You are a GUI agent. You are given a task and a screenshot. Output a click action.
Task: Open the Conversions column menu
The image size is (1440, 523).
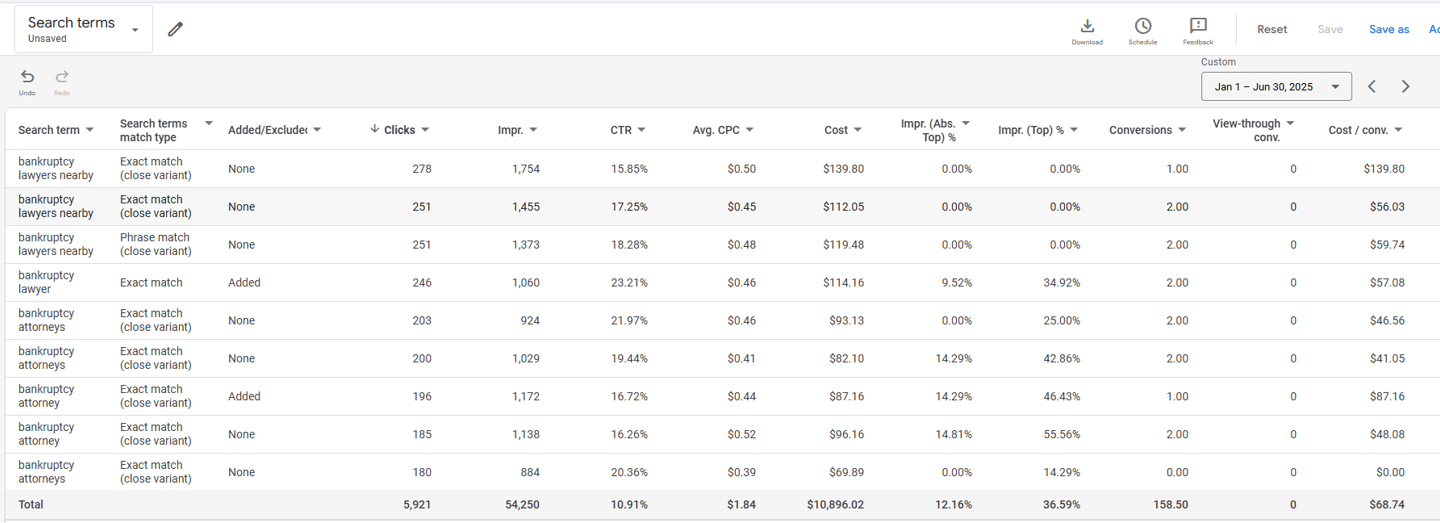pyautogui.click(x=1183, y=130)
